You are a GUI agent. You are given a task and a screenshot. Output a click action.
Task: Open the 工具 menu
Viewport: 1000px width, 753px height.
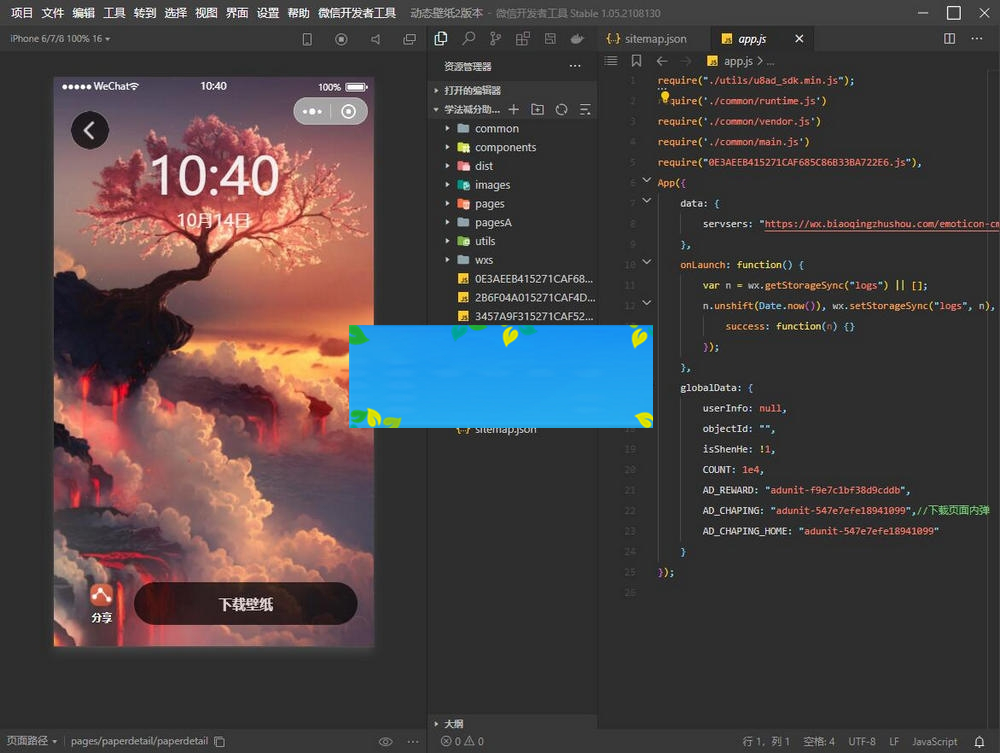pyautogui.click(x=115, y=13)
